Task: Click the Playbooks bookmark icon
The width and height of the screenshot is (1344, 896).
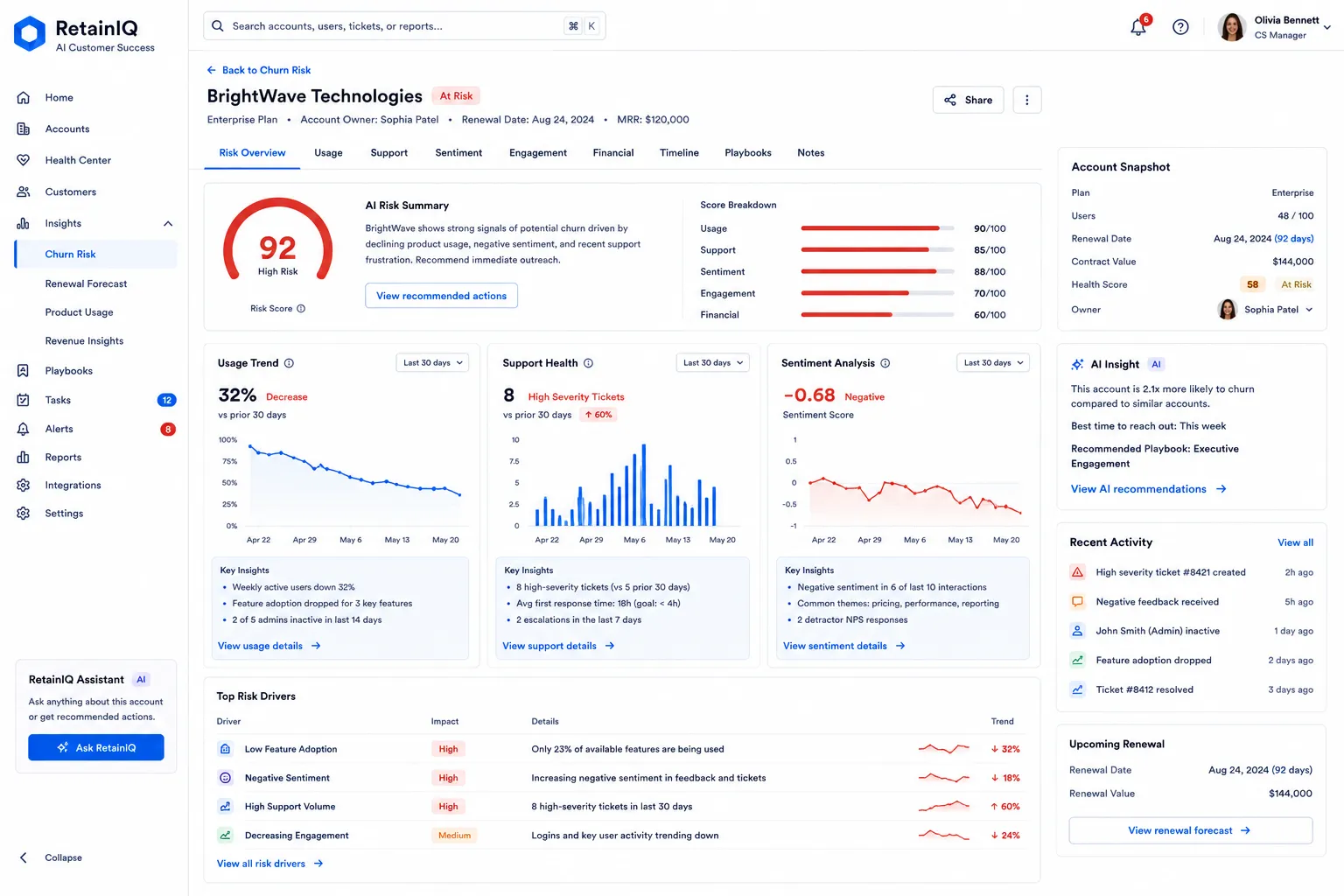Action: point(24,371)
